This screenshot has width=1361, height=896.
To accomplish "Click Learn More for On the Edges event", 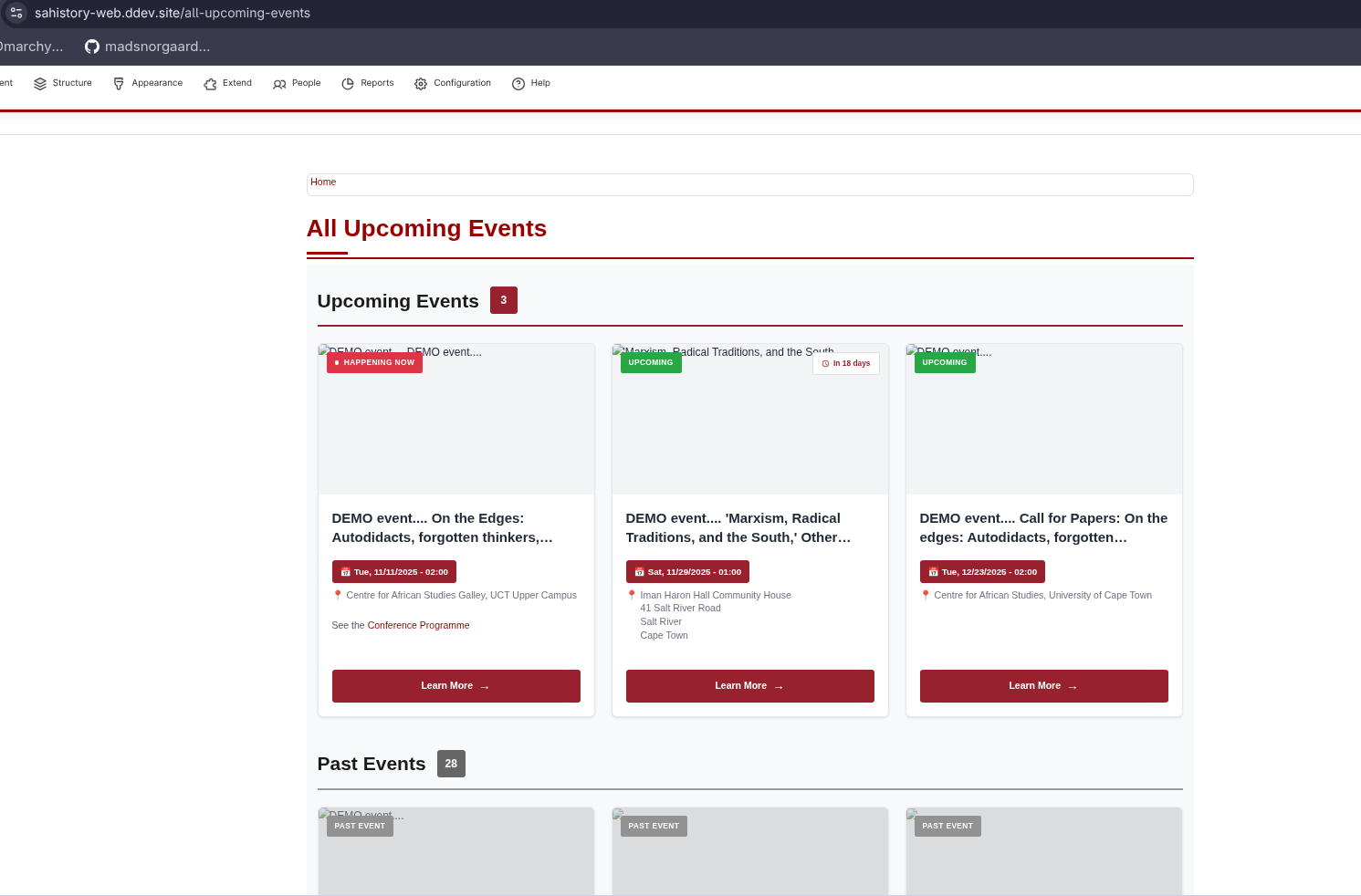I will [x=455, y=686].
